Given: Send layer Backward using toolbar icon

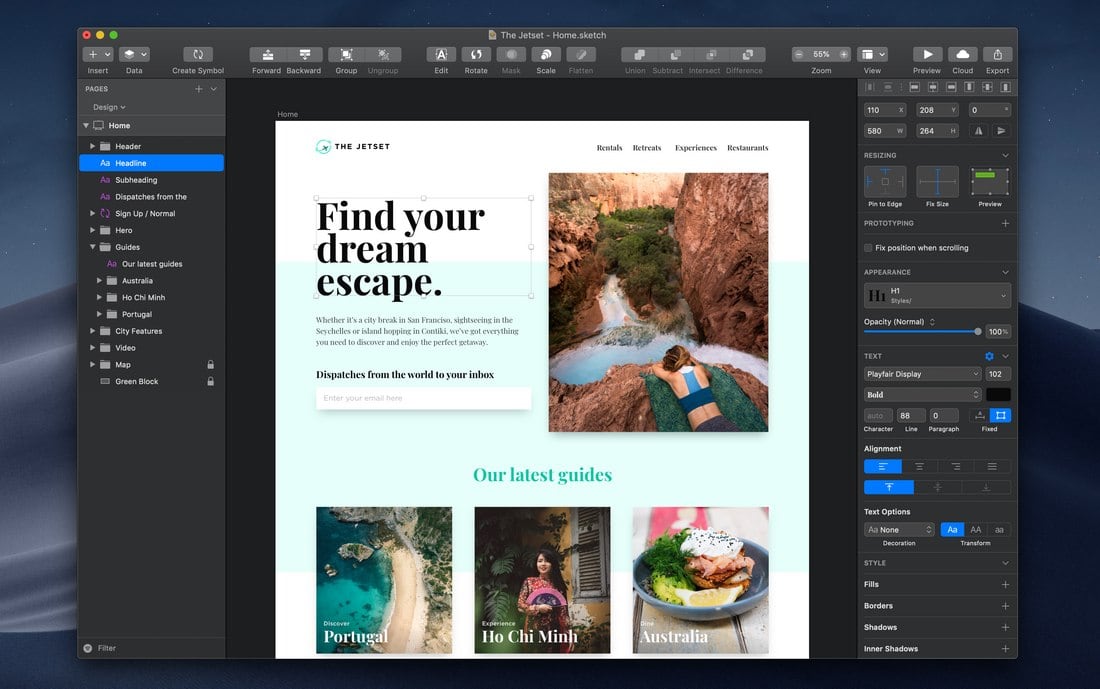Looking at the screenshot, I should [x=304, y=55].
